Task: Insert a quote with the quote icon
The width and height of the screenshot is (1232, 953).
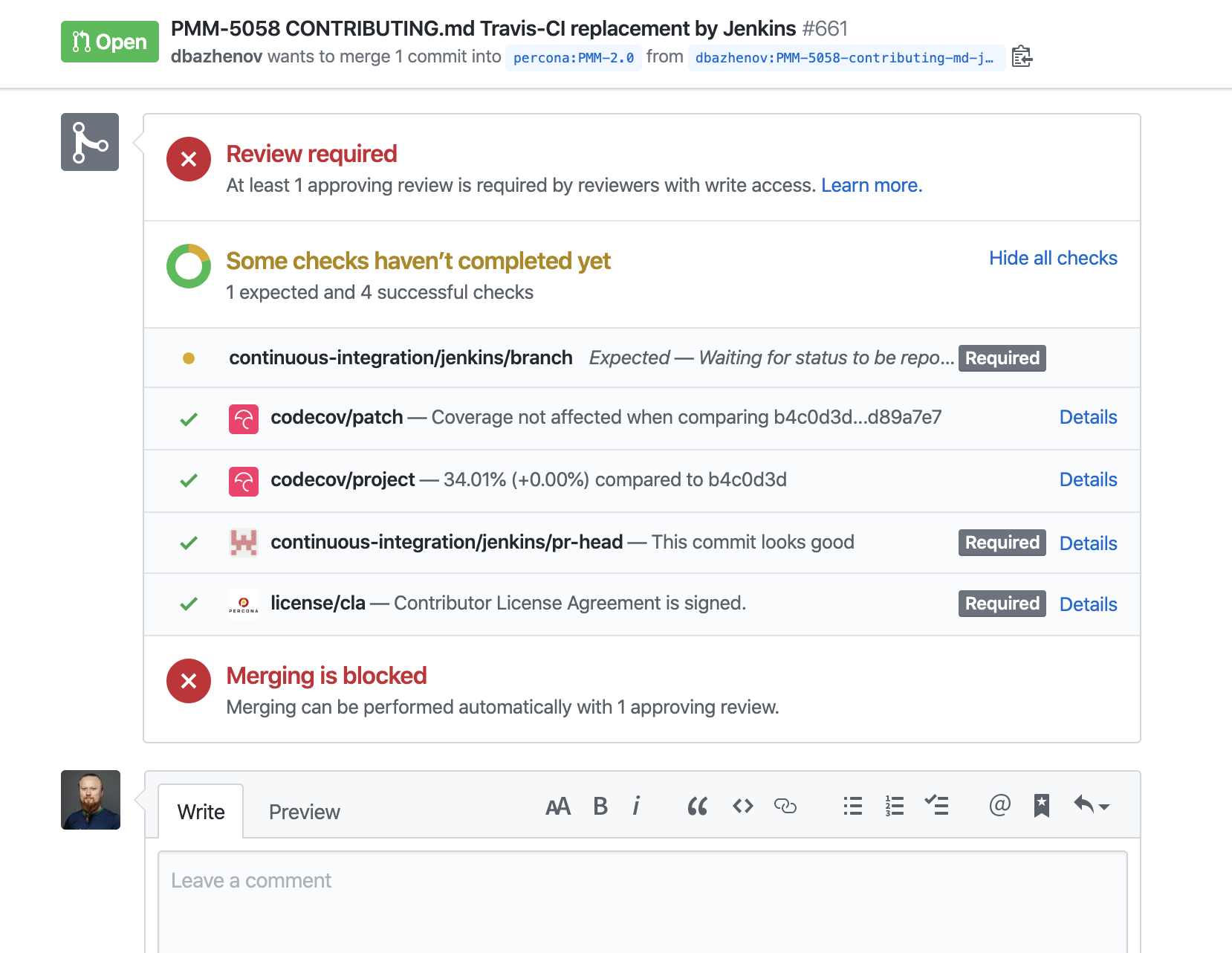Action: pos(697,806)
